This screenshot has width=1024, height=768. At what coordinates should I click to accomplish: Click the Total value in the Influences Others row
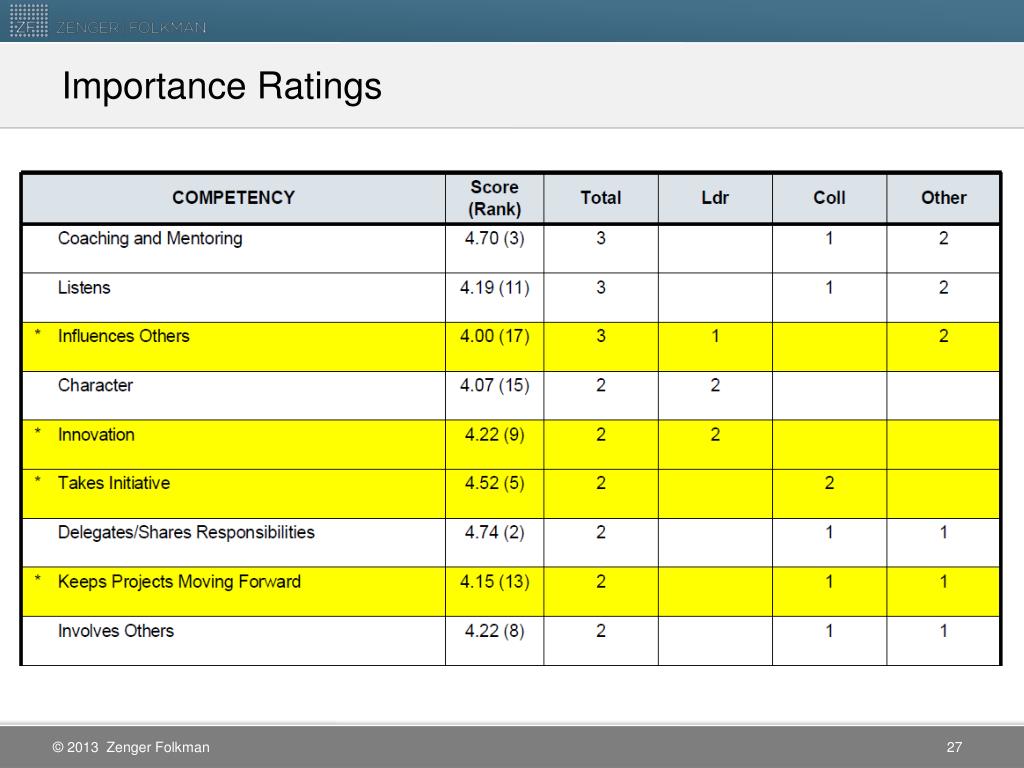click(601, 336)
